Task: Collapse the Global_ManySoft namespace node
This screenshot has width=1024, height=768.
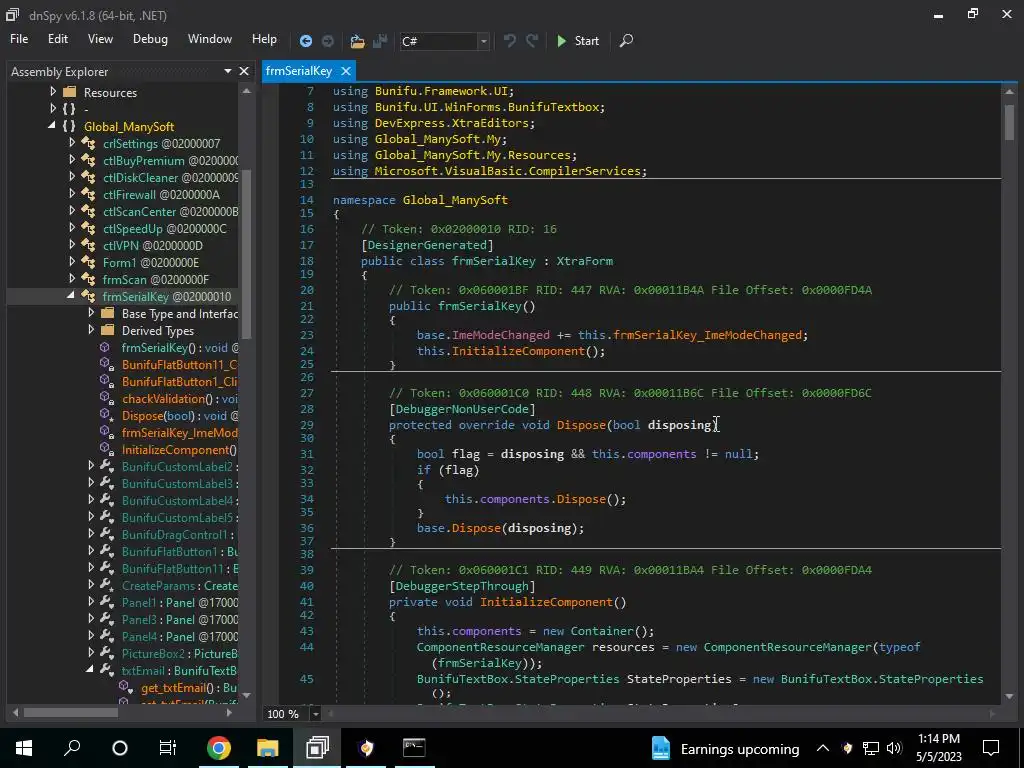Action: (x=52, y=125)
